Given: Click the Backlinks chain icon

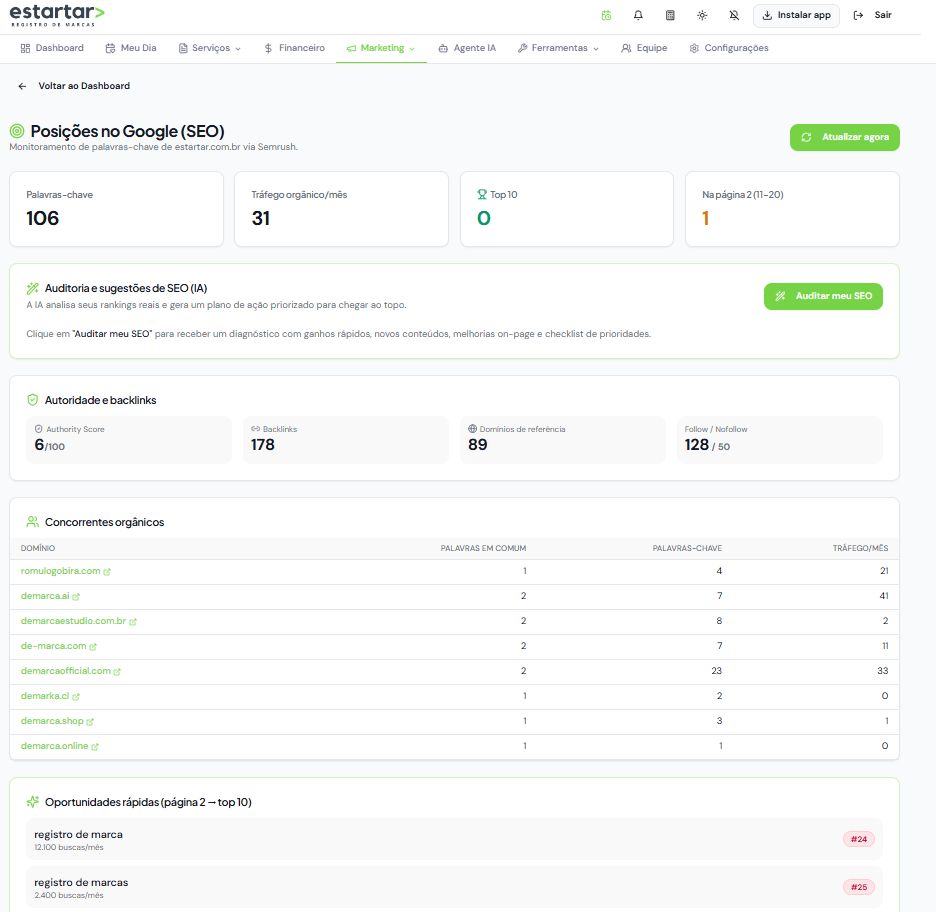Looking at the screenshot, I should [x=255, y=429].
